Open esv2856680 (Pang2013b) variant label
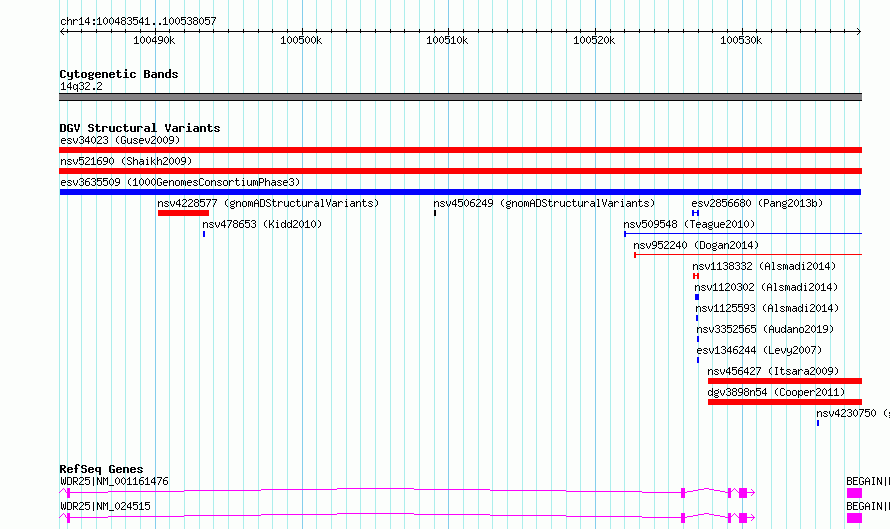 [x=757, y=203]
